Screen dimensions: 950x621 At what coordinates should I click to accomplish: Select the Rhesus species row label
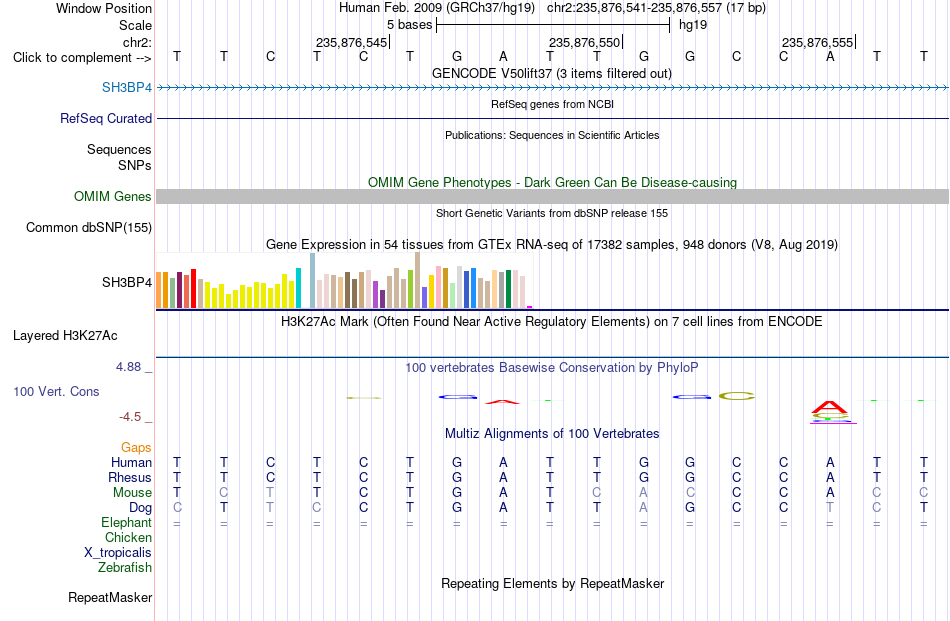[x=130, y=477]
